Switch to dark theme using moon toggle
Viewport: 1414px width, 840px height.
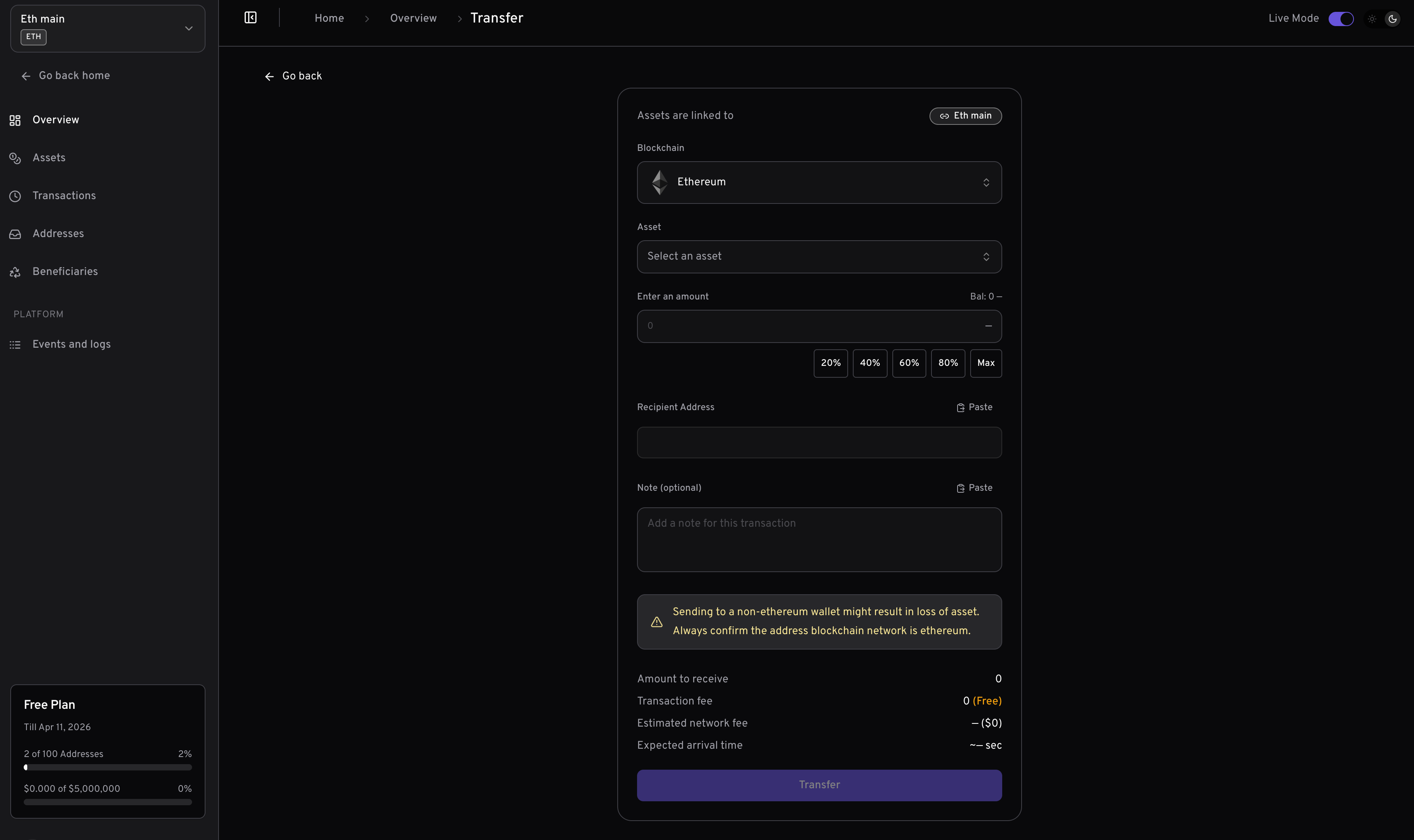click(1391, 18)
